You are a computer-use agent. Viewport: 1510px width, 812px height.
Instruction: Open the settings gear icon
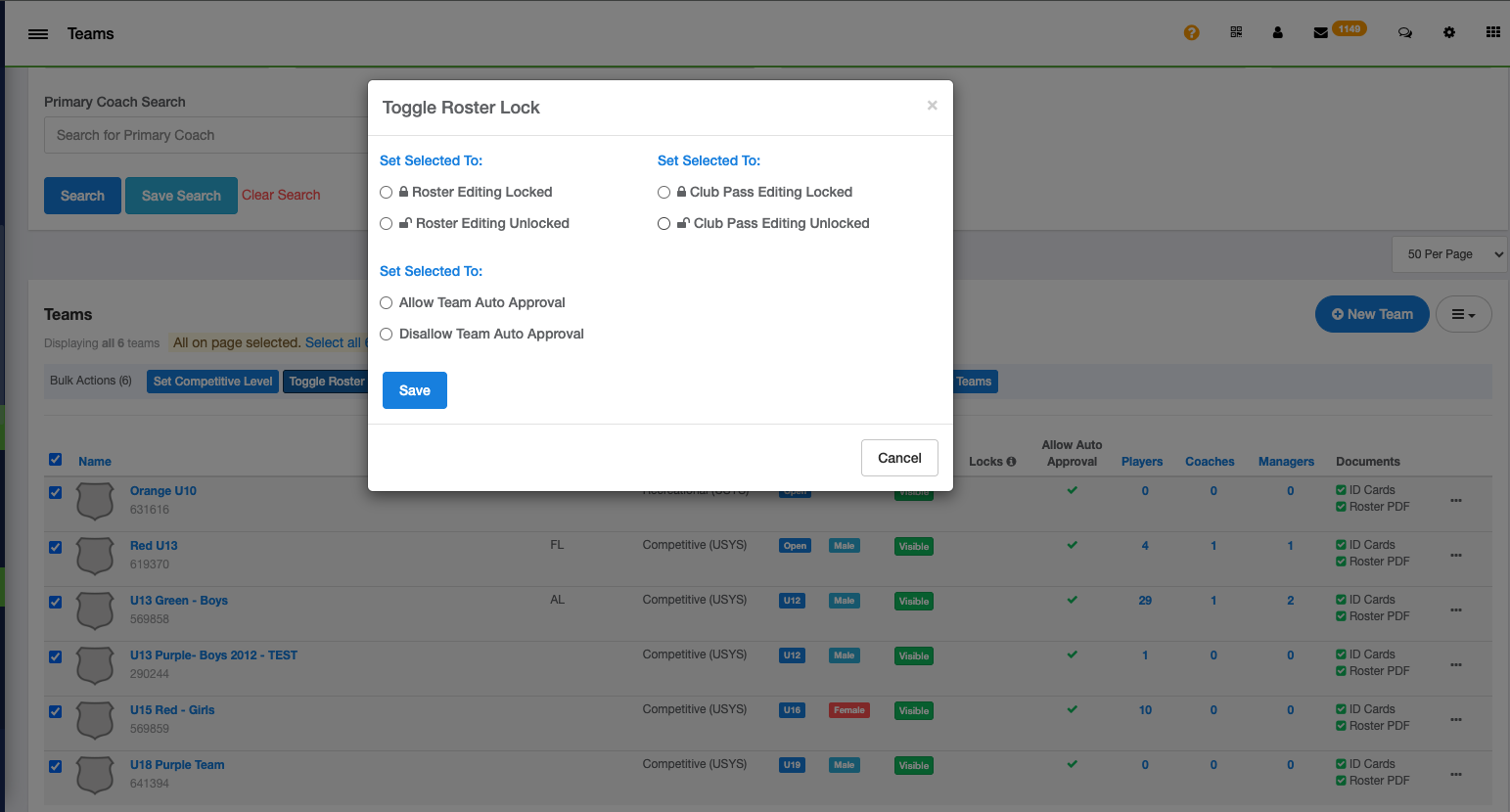(1448, 33)
